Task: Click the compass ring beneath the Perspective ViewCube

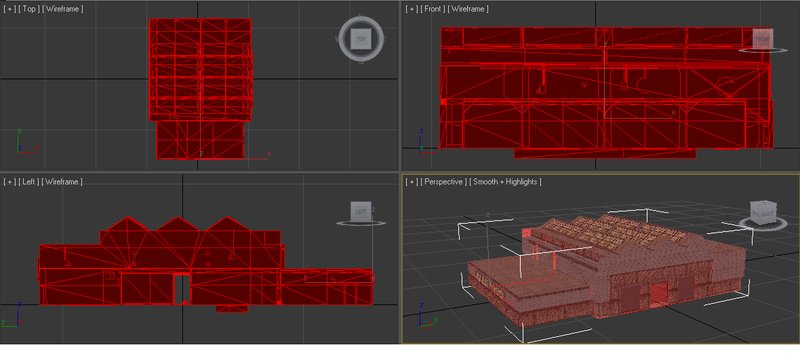Action: pos(763,223)
